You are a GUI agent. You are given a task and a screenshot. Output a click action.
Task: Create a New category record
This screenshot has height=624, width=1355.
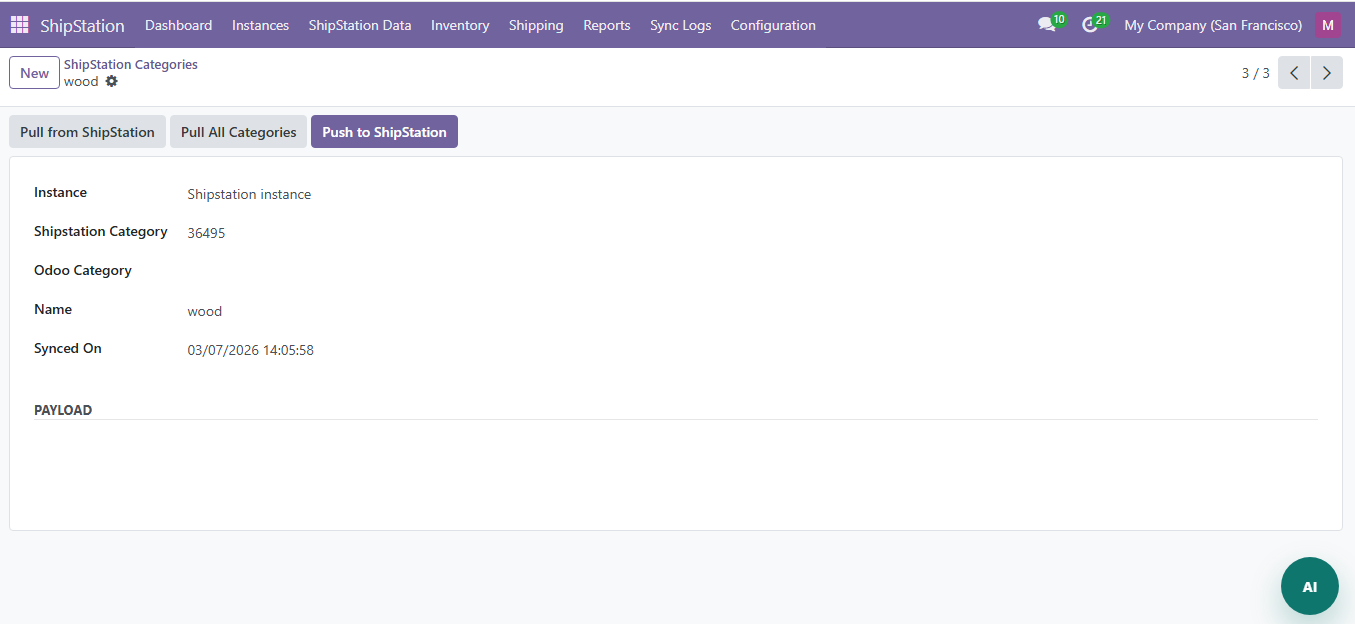(x=34, y=73)
